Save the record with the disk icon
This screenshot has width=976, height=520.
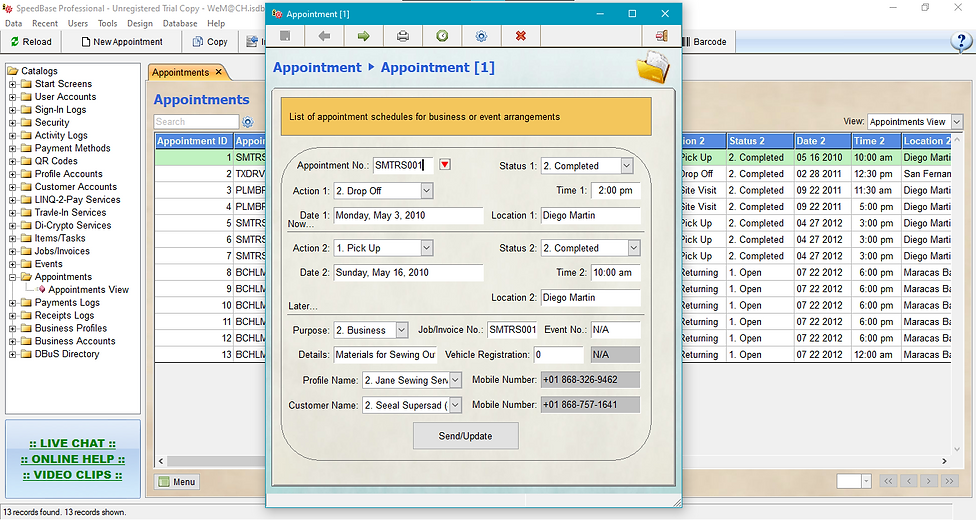285,36
